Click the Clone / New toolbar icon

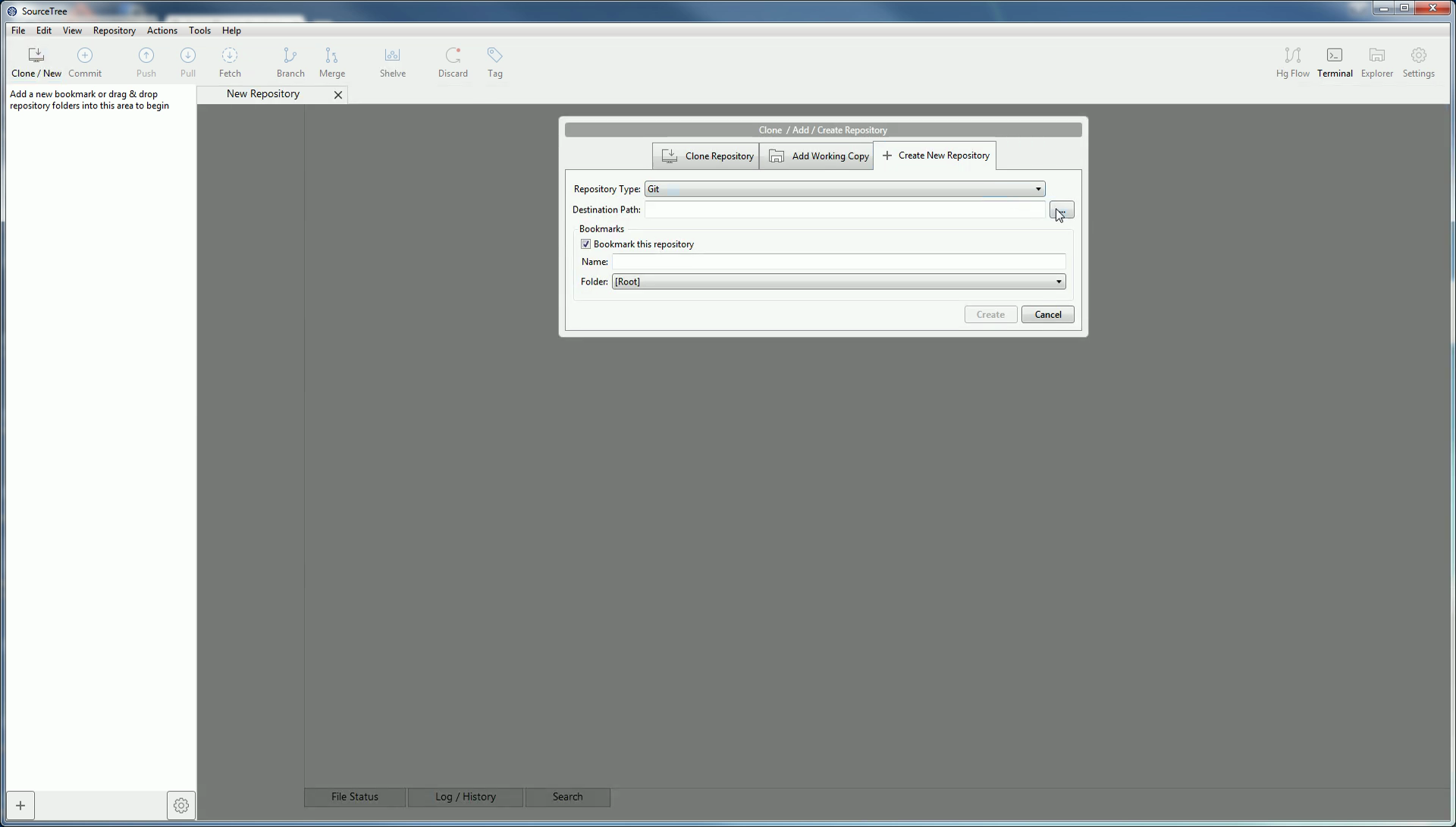(x=36, y=62)
